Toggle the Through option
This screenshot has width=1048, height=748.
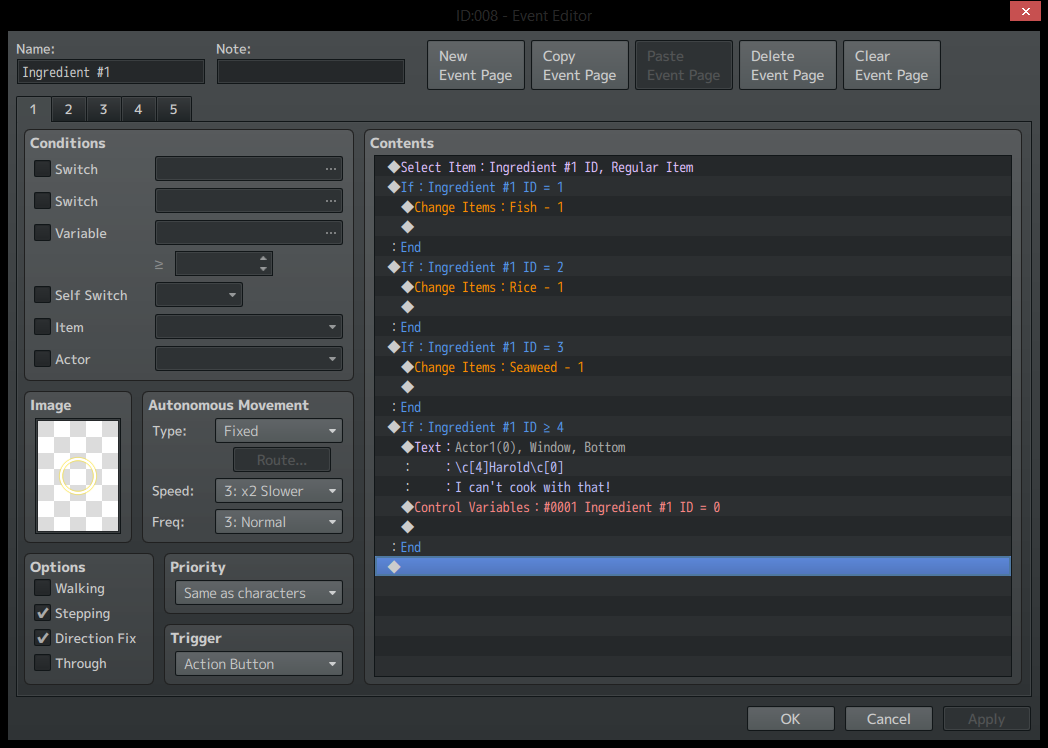[42, 663]
